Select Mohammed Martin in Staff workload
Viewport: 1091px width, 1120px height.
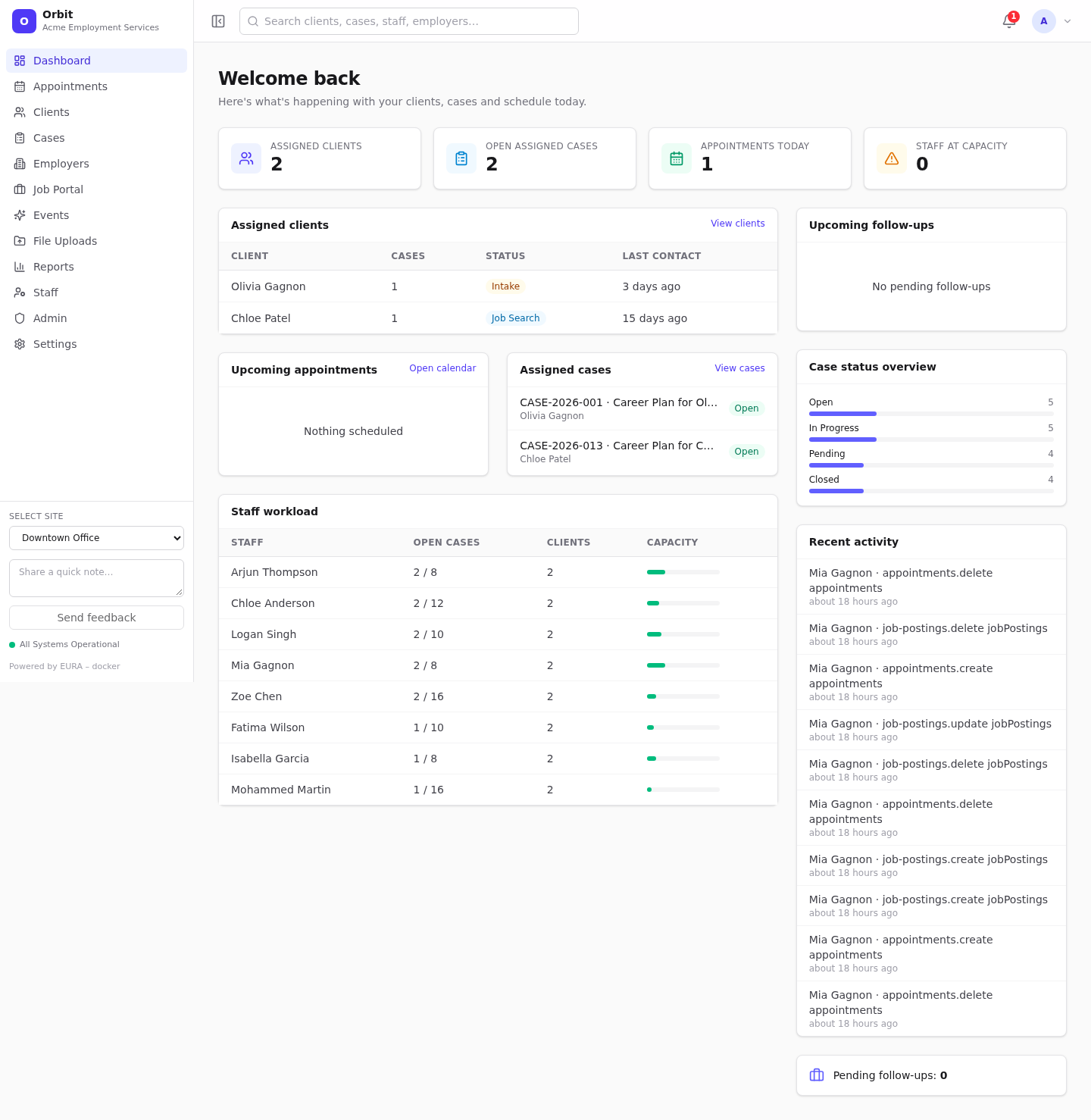(498, 790)
